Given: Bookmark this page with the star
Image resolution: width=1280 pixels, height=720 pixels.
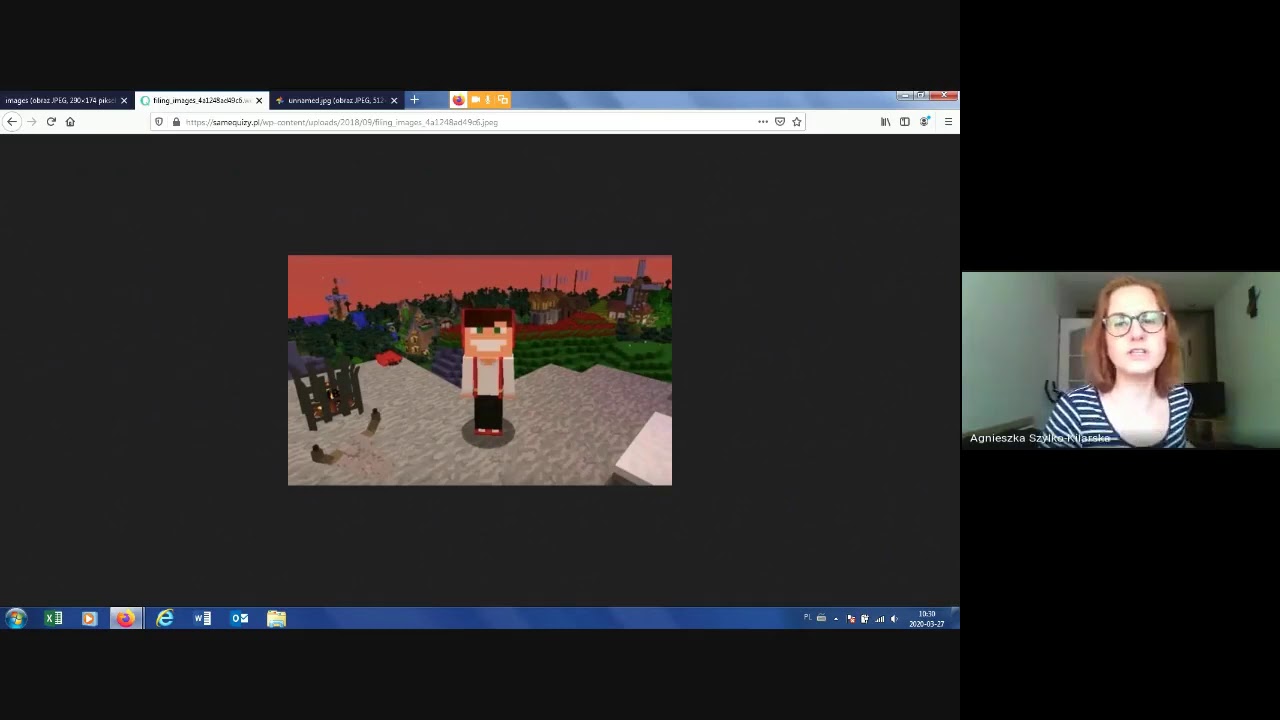Looking at the screenshot, I should (797, 122).
